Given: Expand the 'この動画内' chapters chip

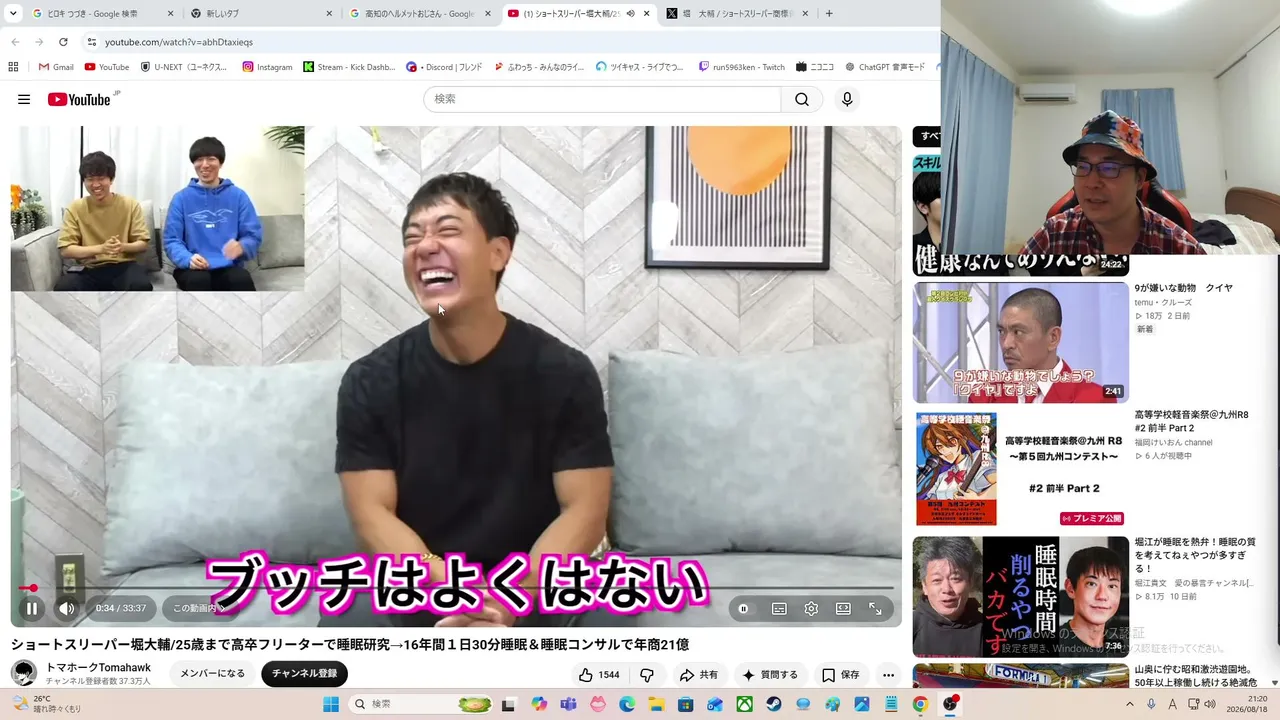Looking at the screenshot, I should (198, 608).
